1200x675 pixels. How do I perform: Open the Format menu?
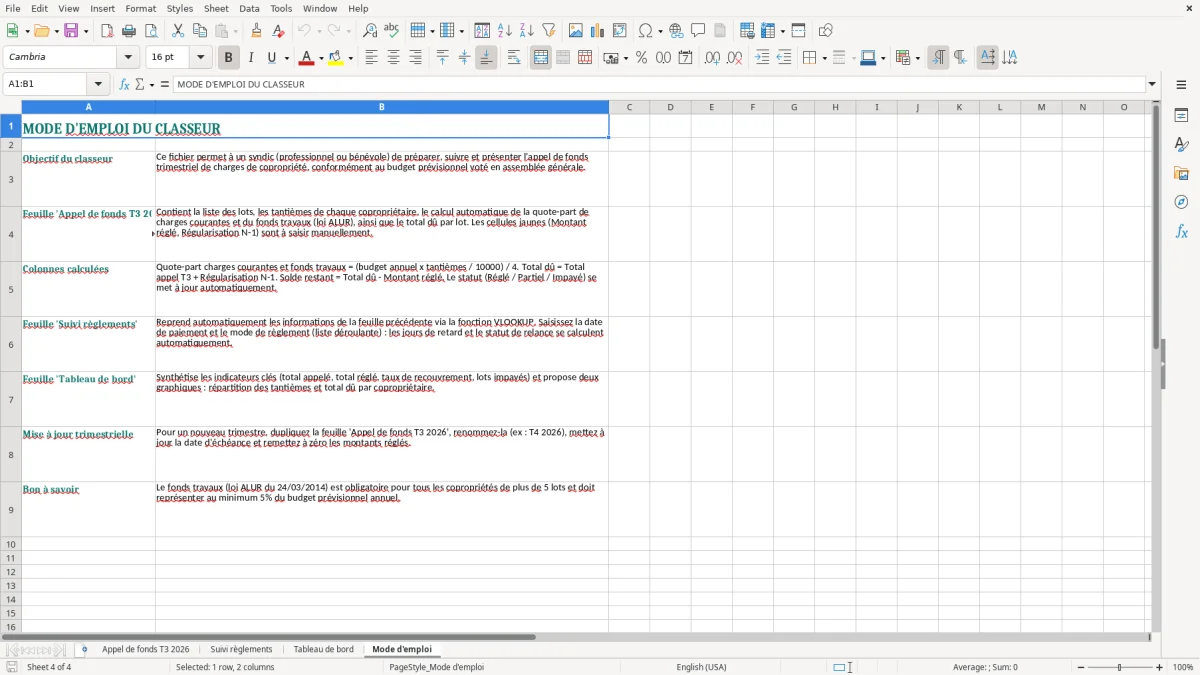click(141, 8)
